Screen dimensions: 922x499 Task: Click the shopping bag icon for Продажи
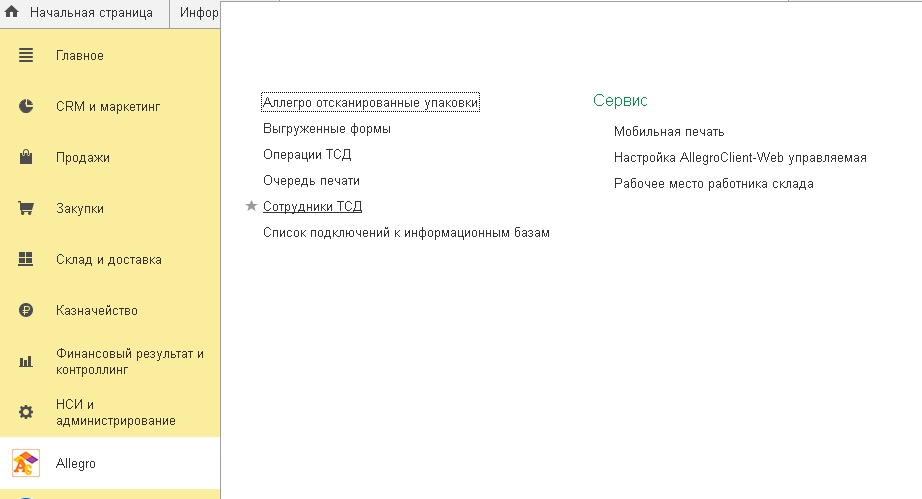(26, 157)
